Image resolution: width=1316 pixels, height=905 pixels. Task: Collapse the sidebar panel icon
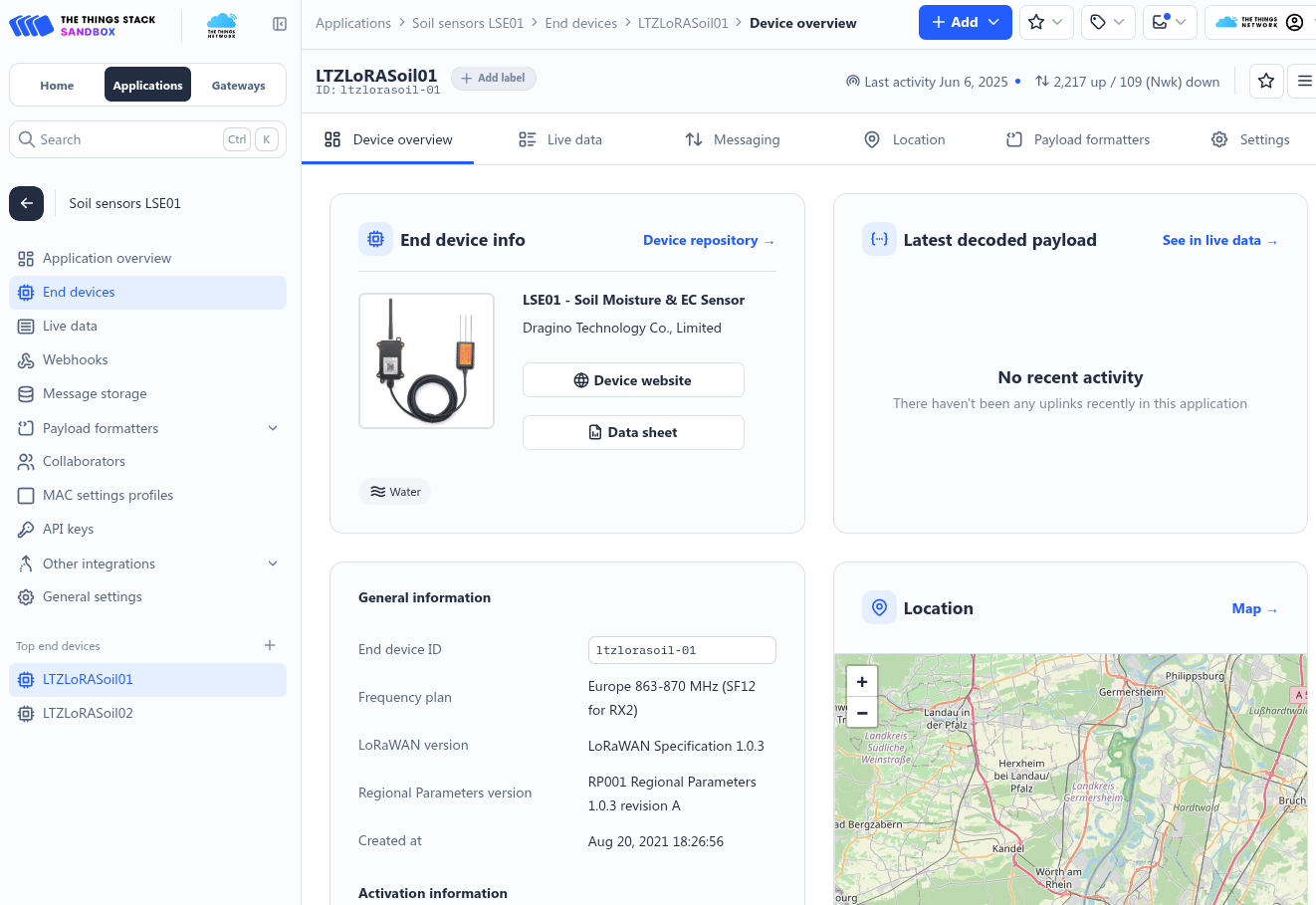click(280, 24)
